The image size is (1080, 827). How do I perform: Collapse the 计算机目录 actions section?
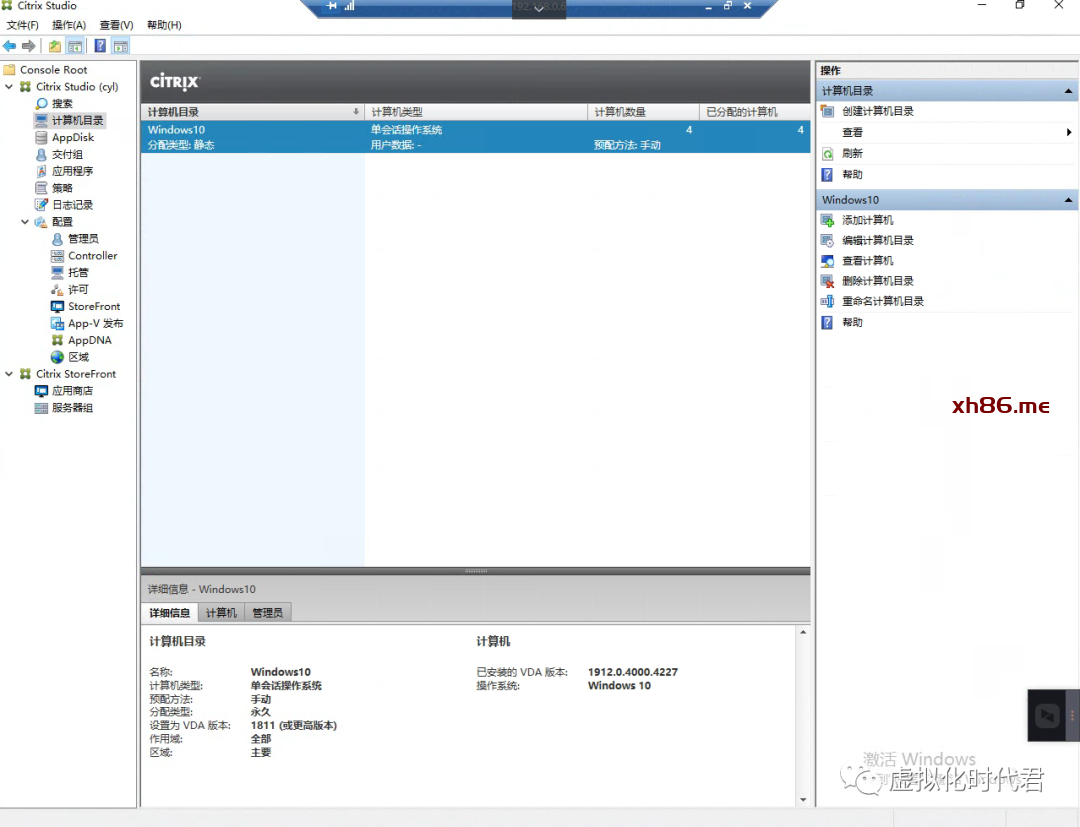[x=1068, y=91]
